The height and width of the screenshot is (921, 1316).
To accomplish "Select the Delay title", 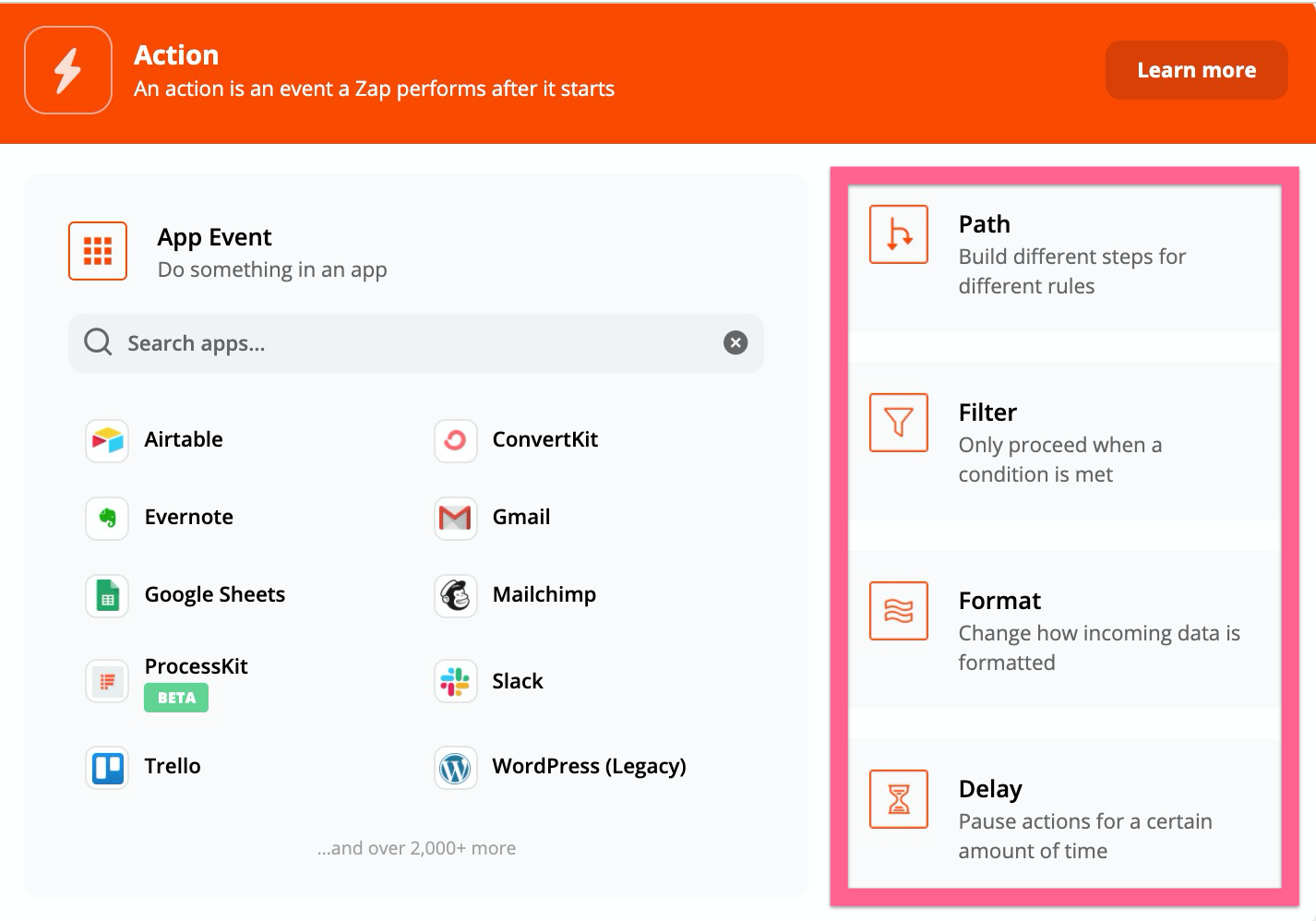I will point(990,790).
